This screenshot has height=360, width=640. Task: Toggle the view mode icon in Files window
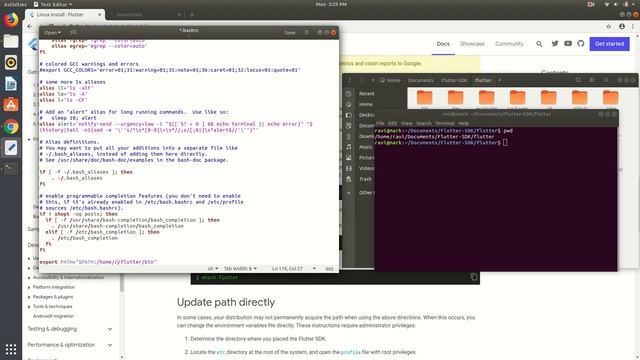(592, 80)
